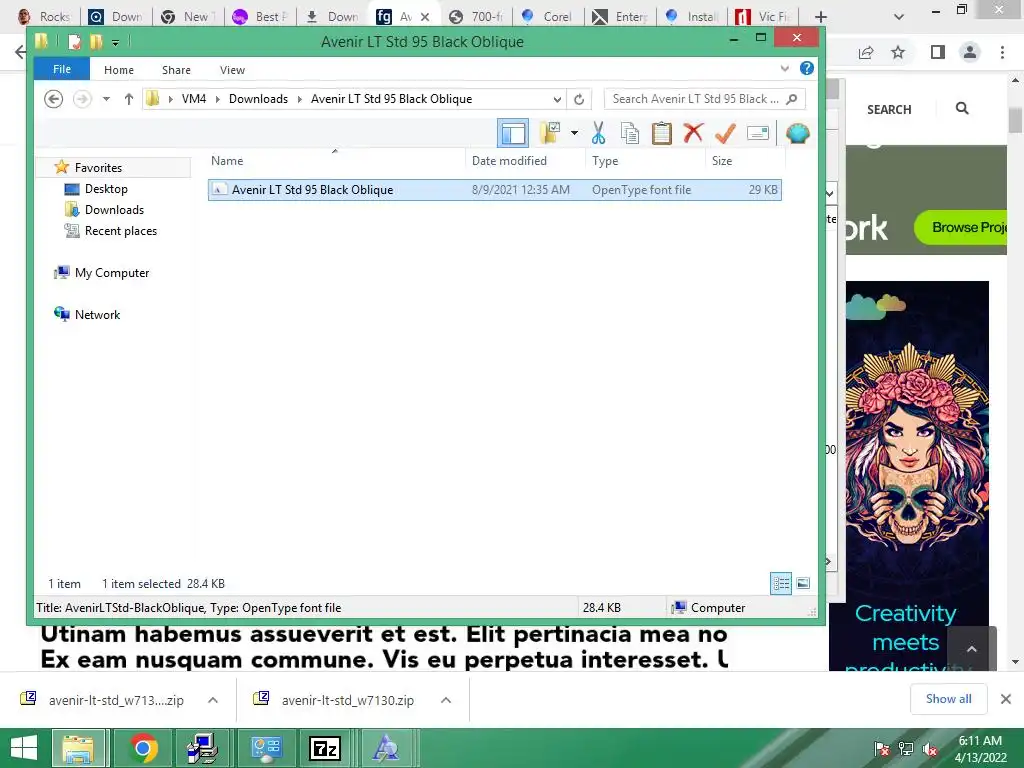The height and width of the screenshot is (768, 1024).
Task: Click the rename label toolbar icon
Action: click(758, 133)
